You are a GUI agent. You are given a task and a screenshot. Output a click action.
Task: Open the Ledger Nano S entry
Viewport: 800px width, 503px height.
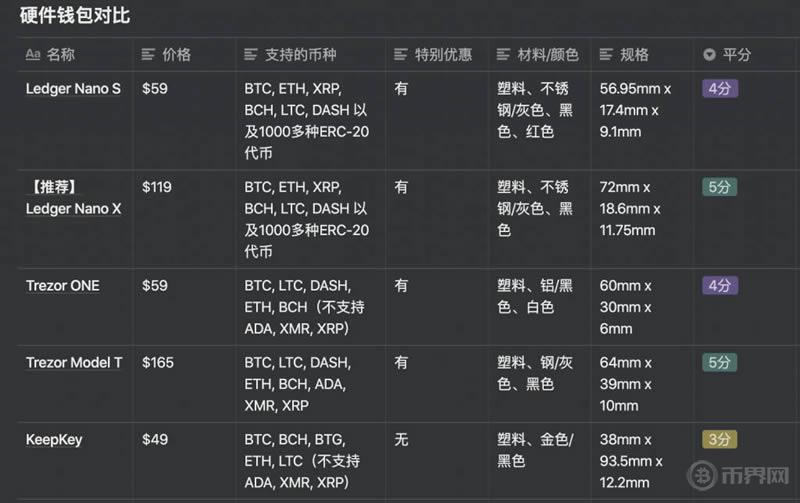click(73, 89)
